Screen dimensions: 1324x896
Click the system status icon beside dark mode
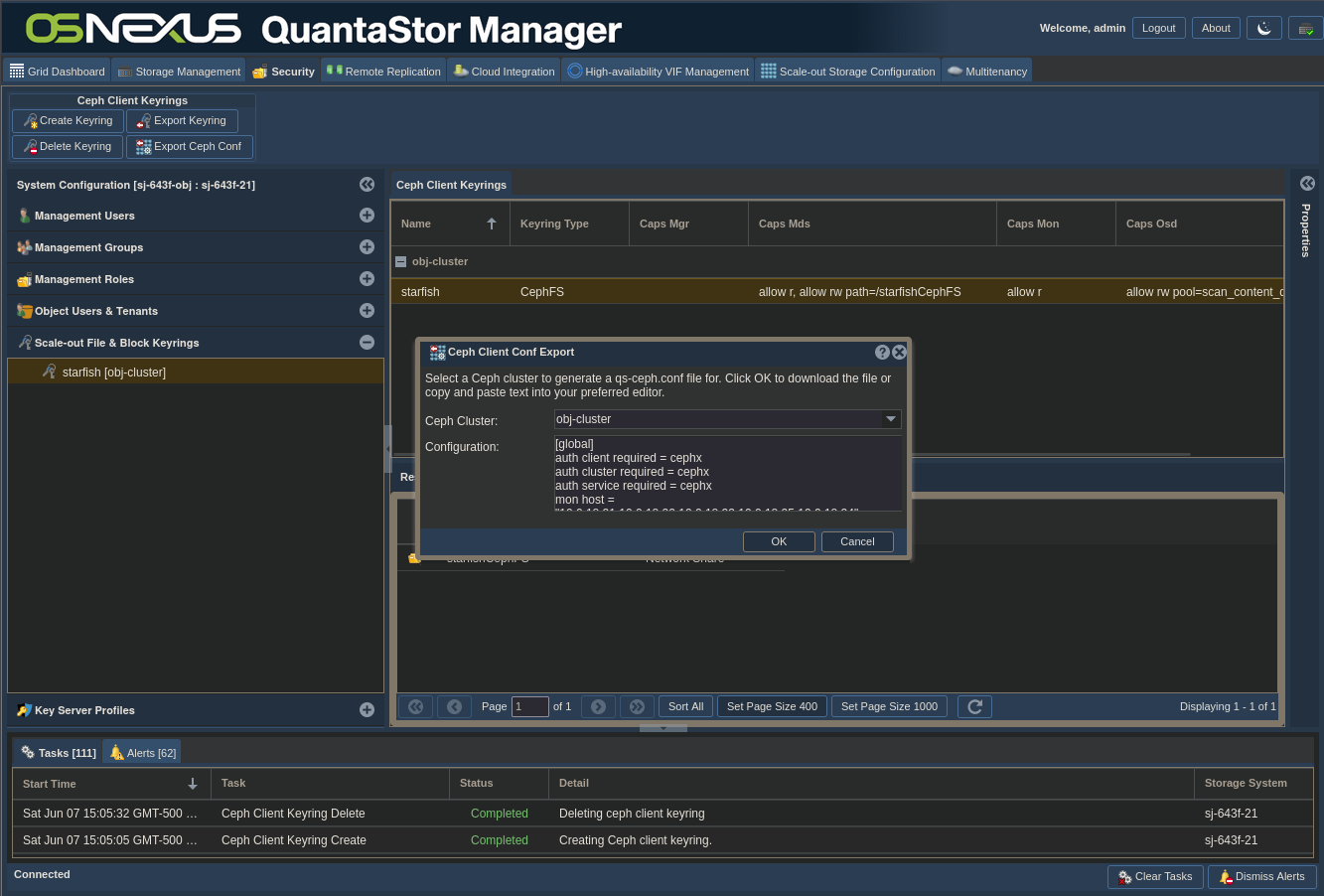[x=1305, y=29]
